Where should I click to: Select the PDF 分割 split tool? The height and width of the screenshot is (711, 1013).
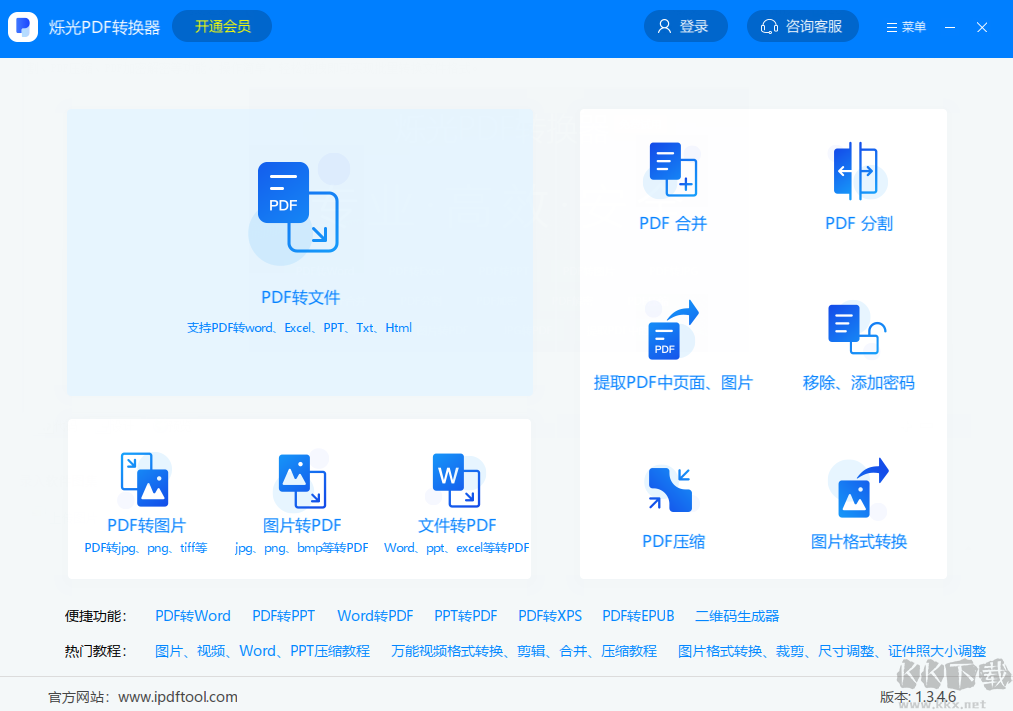click(x=858, y=185)
